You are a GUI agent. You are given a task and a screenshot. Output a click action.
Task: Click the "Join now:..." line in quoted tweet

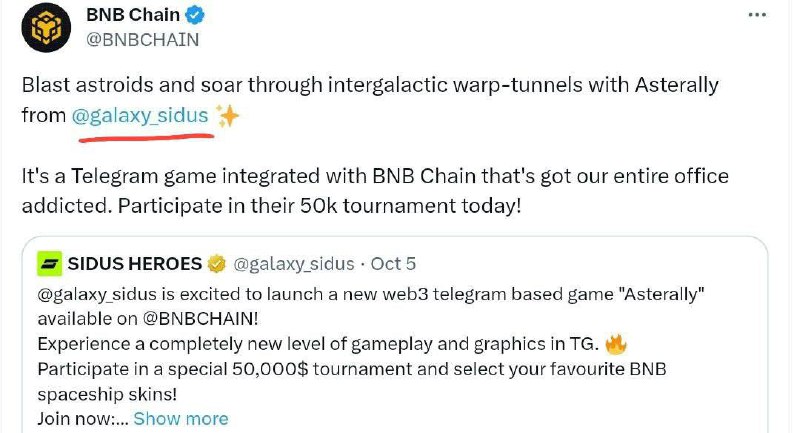point(83,419)
